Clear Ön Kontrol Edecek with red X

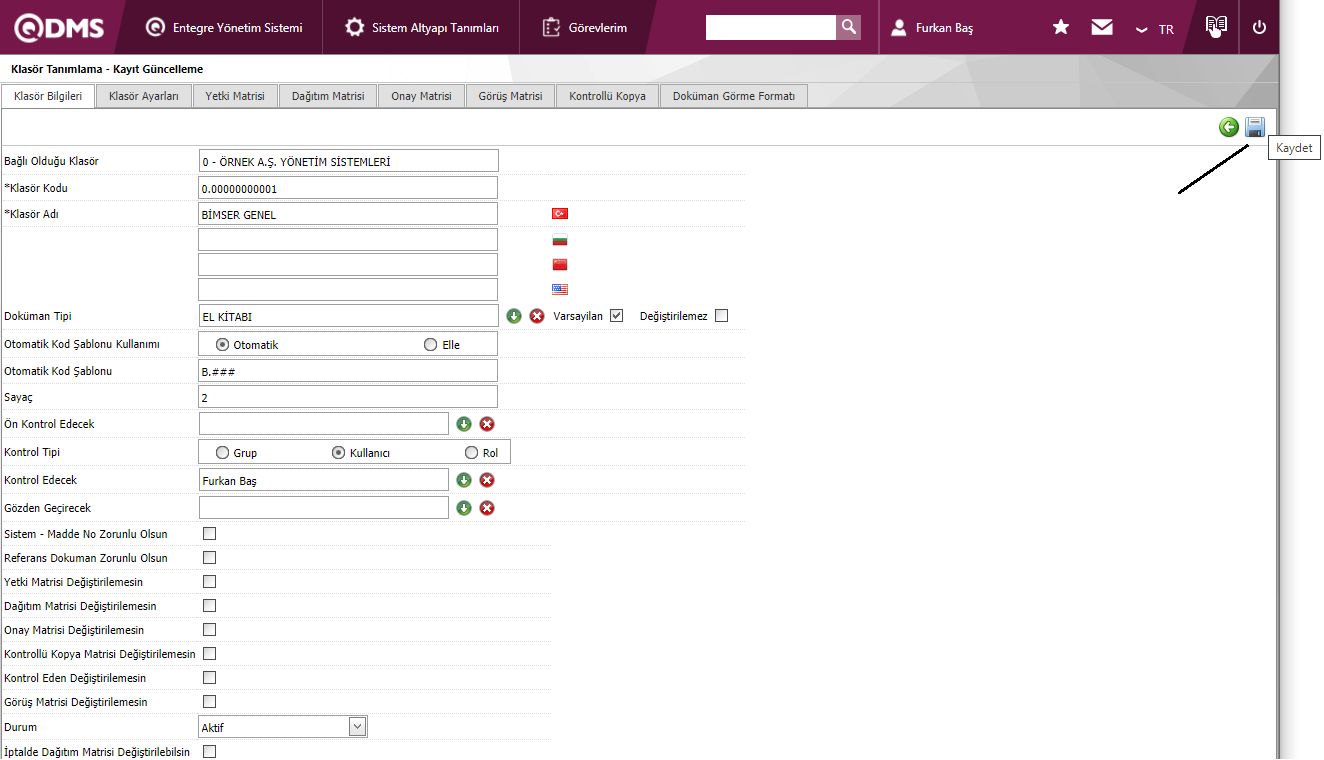[x=487, y=424]
